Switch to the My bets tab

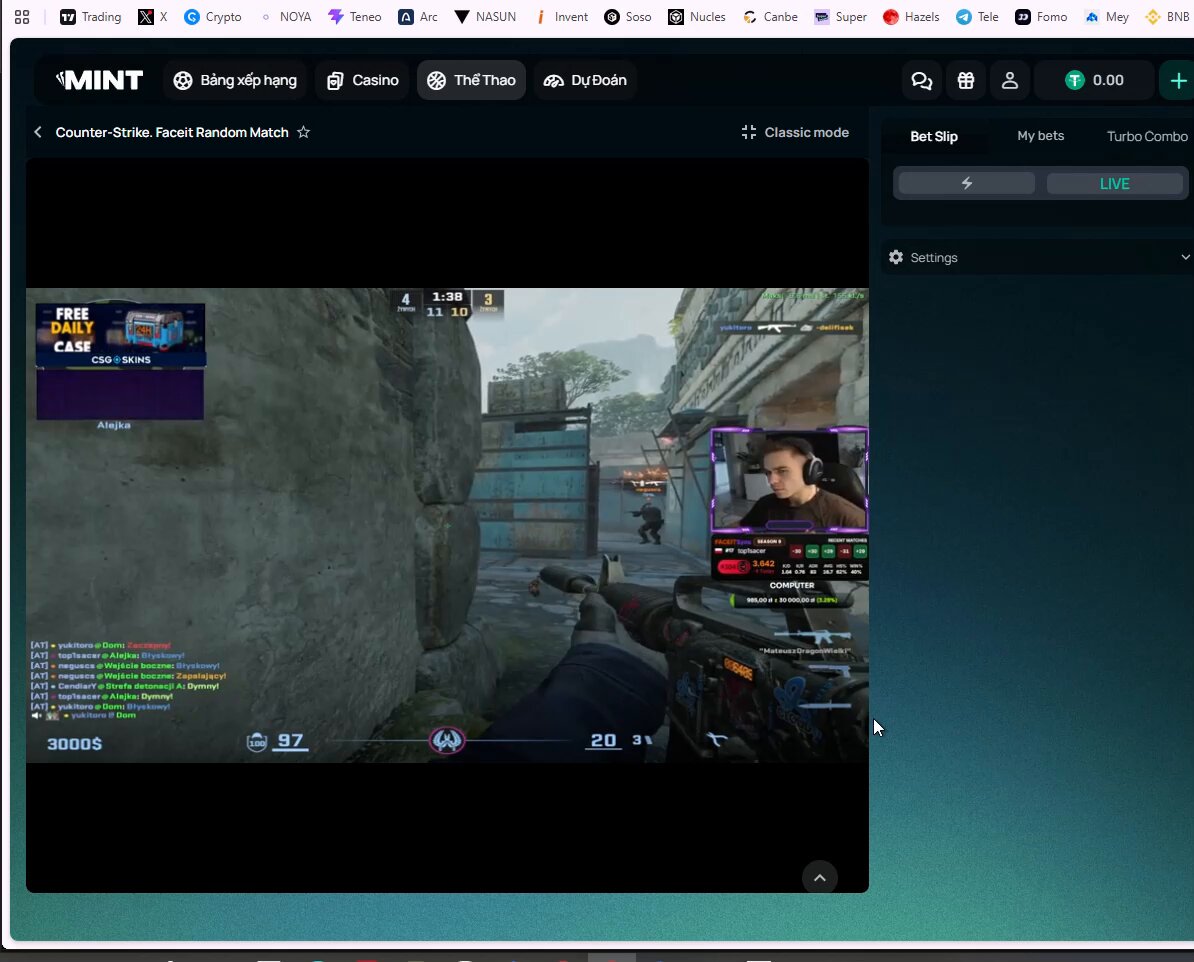pyautogui.click(x=1041, y=136)
